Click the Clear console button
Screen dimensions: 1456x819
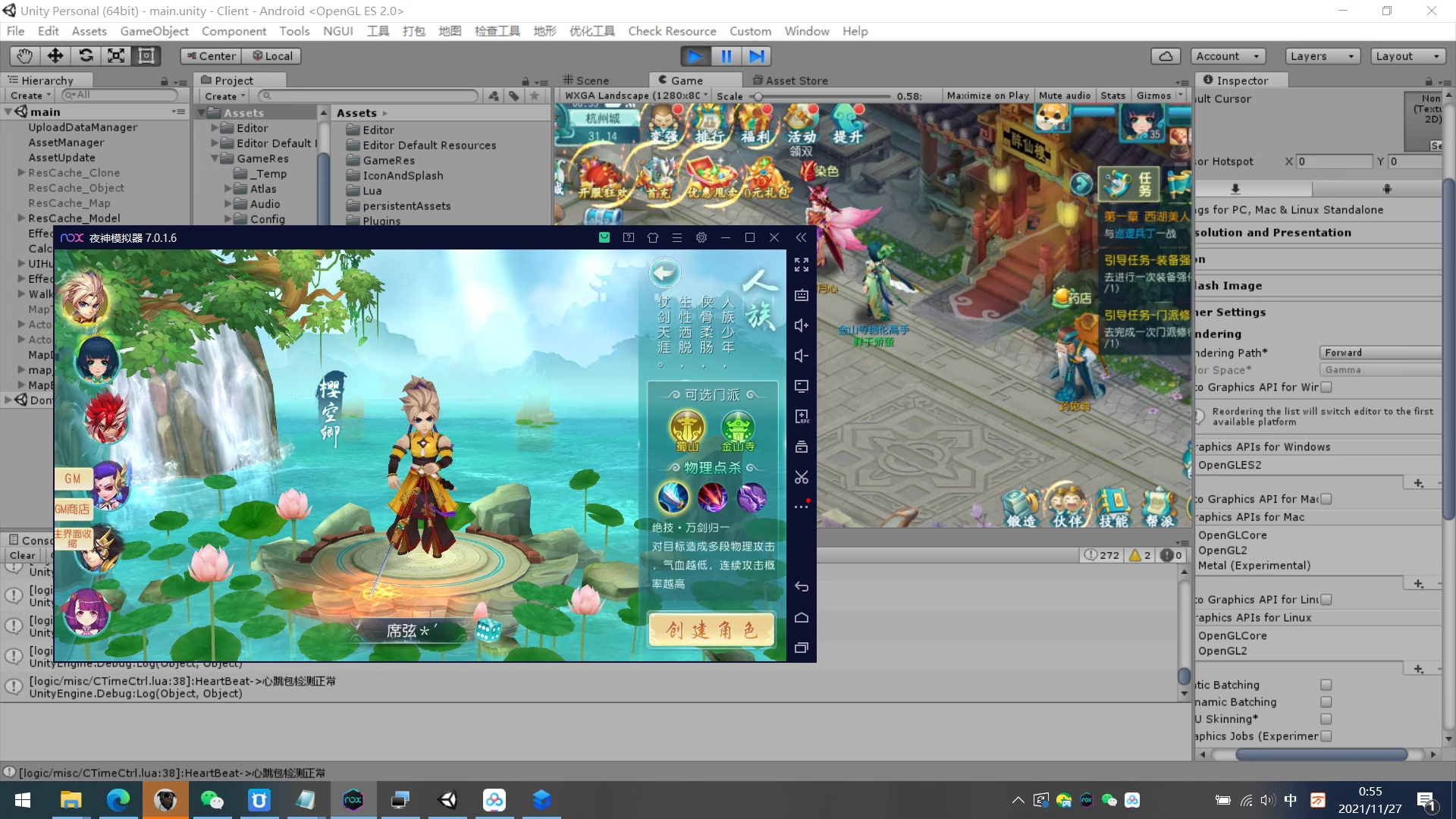[x=22, y=555]
